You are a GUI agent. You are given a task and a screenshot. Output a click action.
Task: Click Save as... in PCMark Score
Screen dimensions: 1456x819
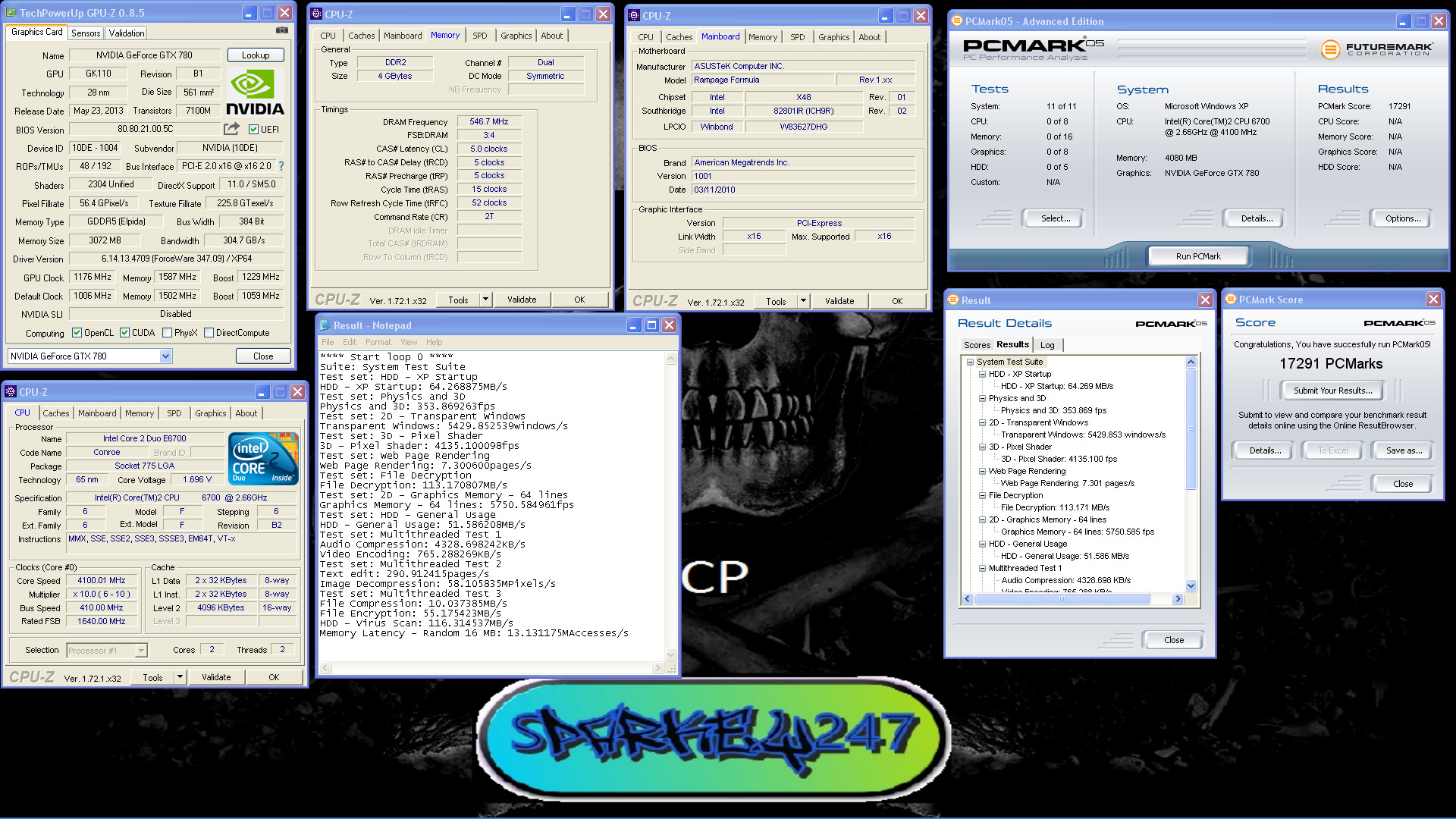[x=1404, y=450]
